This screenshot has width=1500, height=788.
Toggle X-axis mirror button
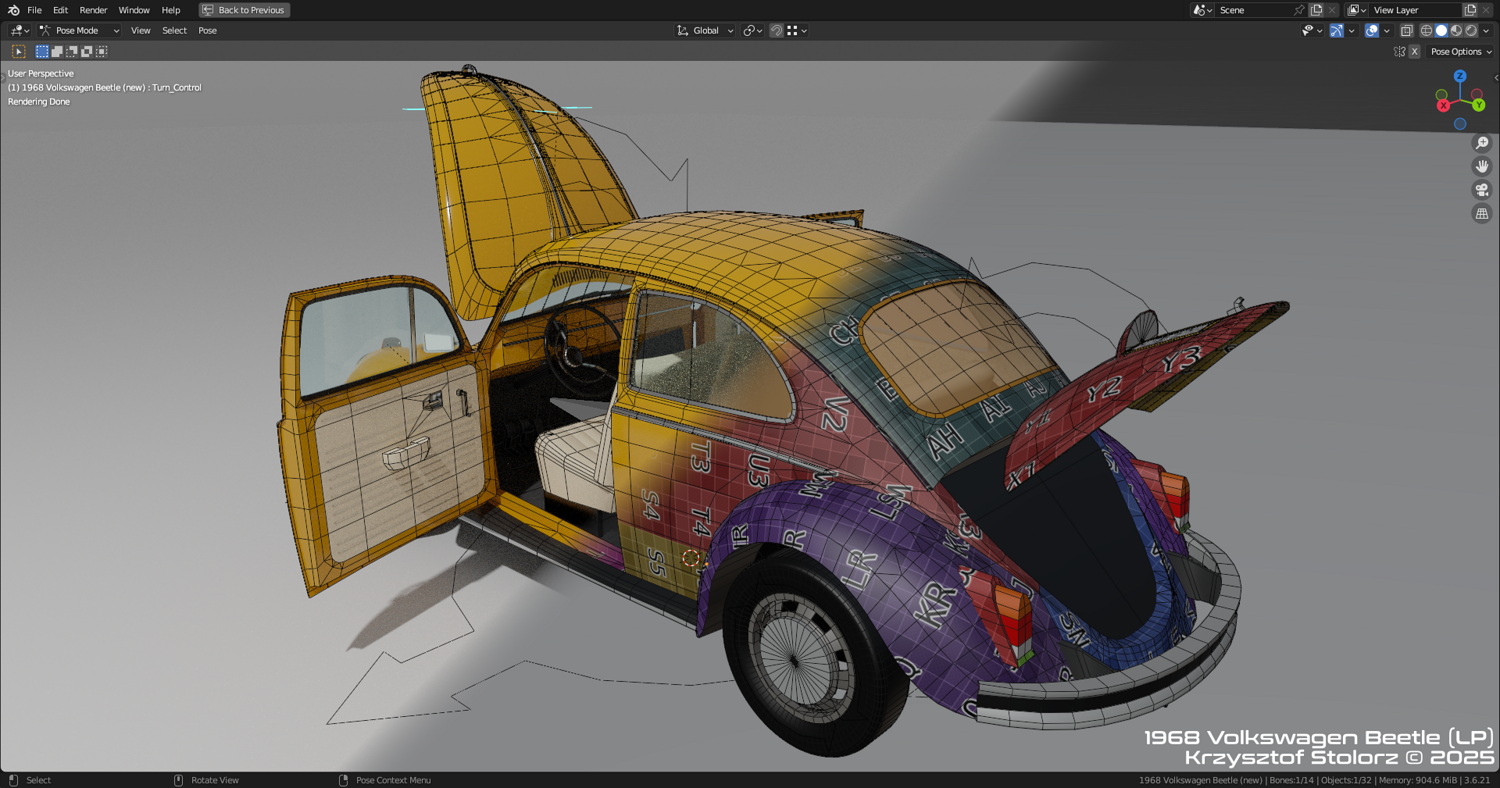pos(1414,52)
